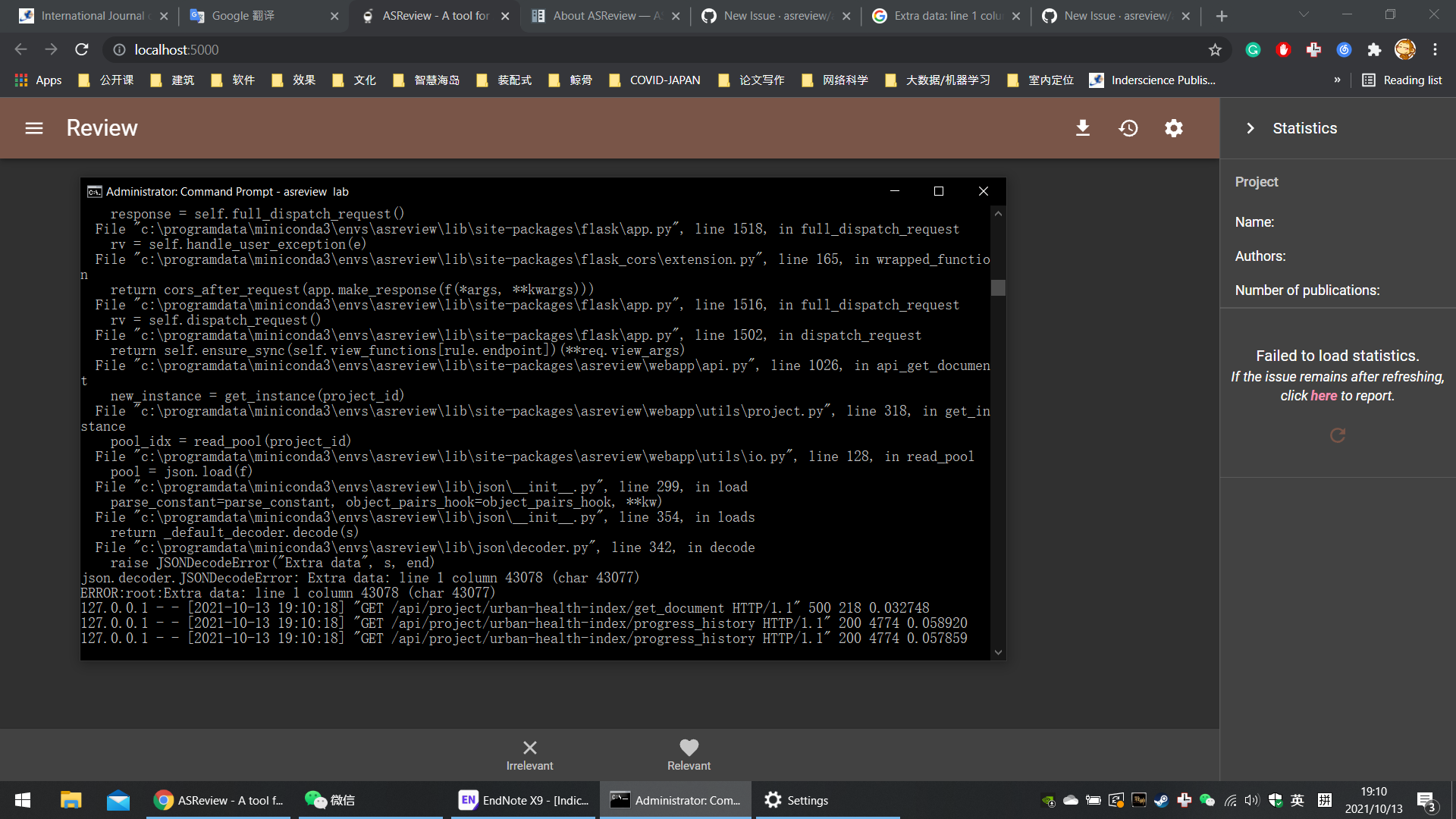Expand the hidden bookmarks overflow chevron
Image resolution: width=1456 pixels, height=819 pixels.
pos(1337,80)
